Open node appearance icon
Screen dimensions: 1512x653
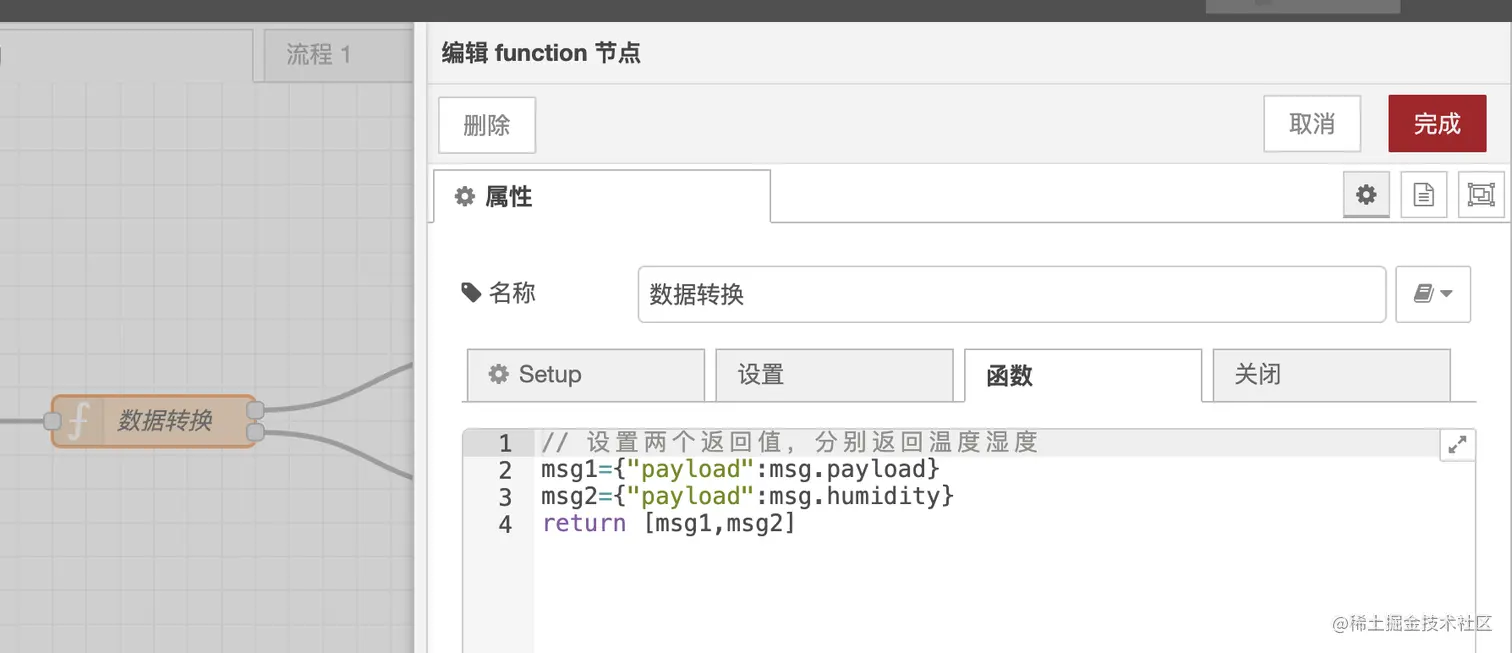point(1481,195)
